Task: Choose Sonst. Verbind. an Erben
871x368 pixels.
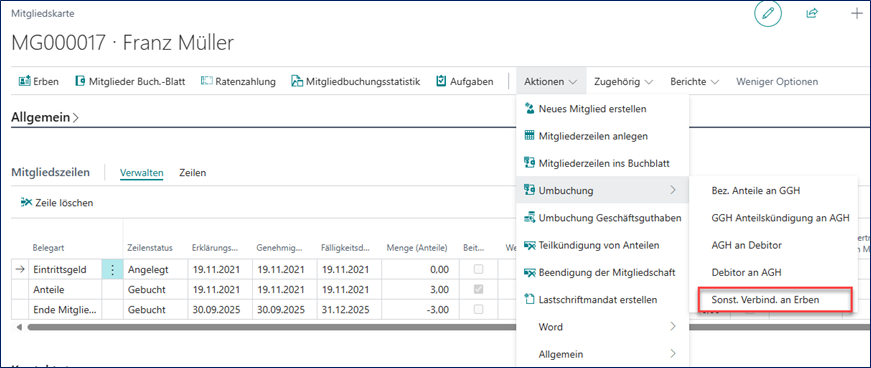Action: tap(774, 300)
